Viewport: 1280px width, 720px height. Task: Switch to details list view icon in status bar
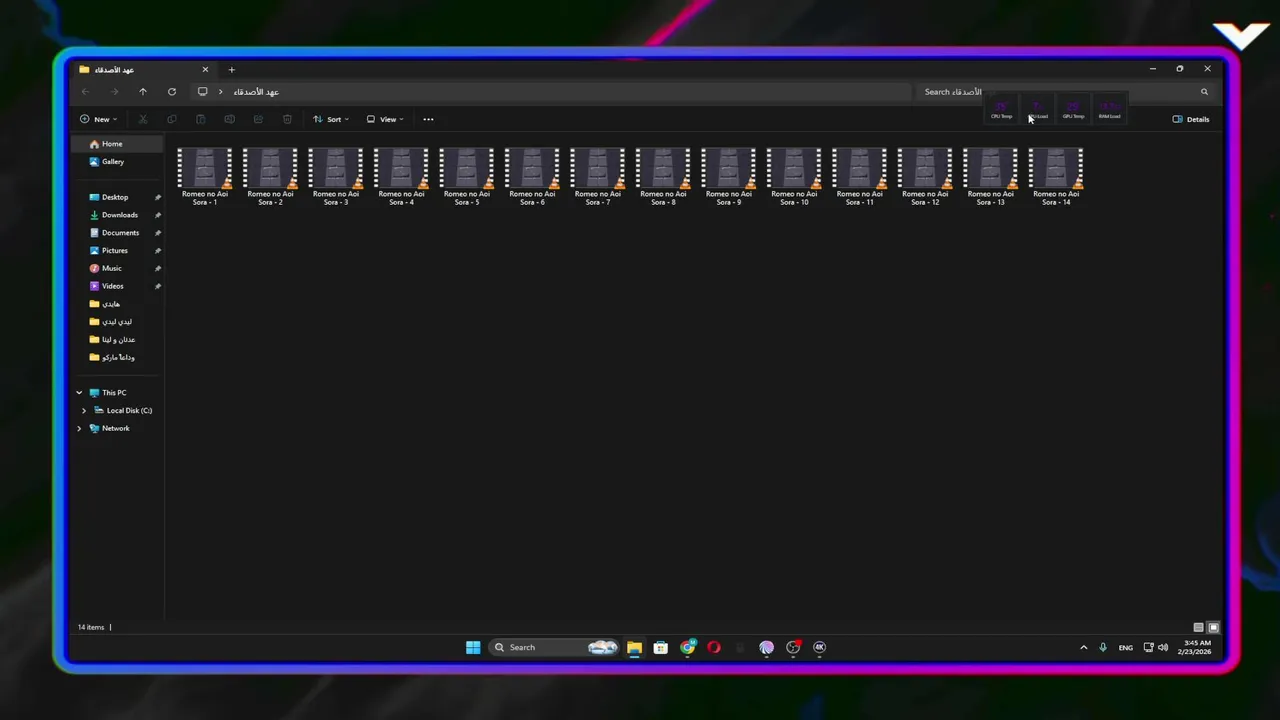pyautogui.click(x=1198, y=627)
